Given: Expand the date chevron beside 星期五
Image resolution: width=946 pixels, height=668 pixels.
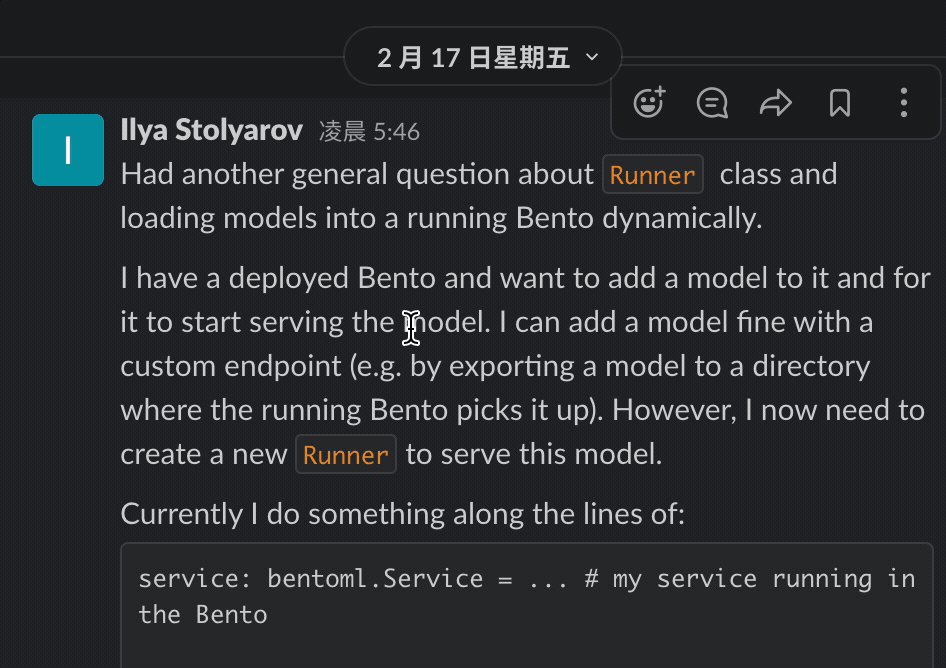Looking at the screenshot, I should [592, 57].
